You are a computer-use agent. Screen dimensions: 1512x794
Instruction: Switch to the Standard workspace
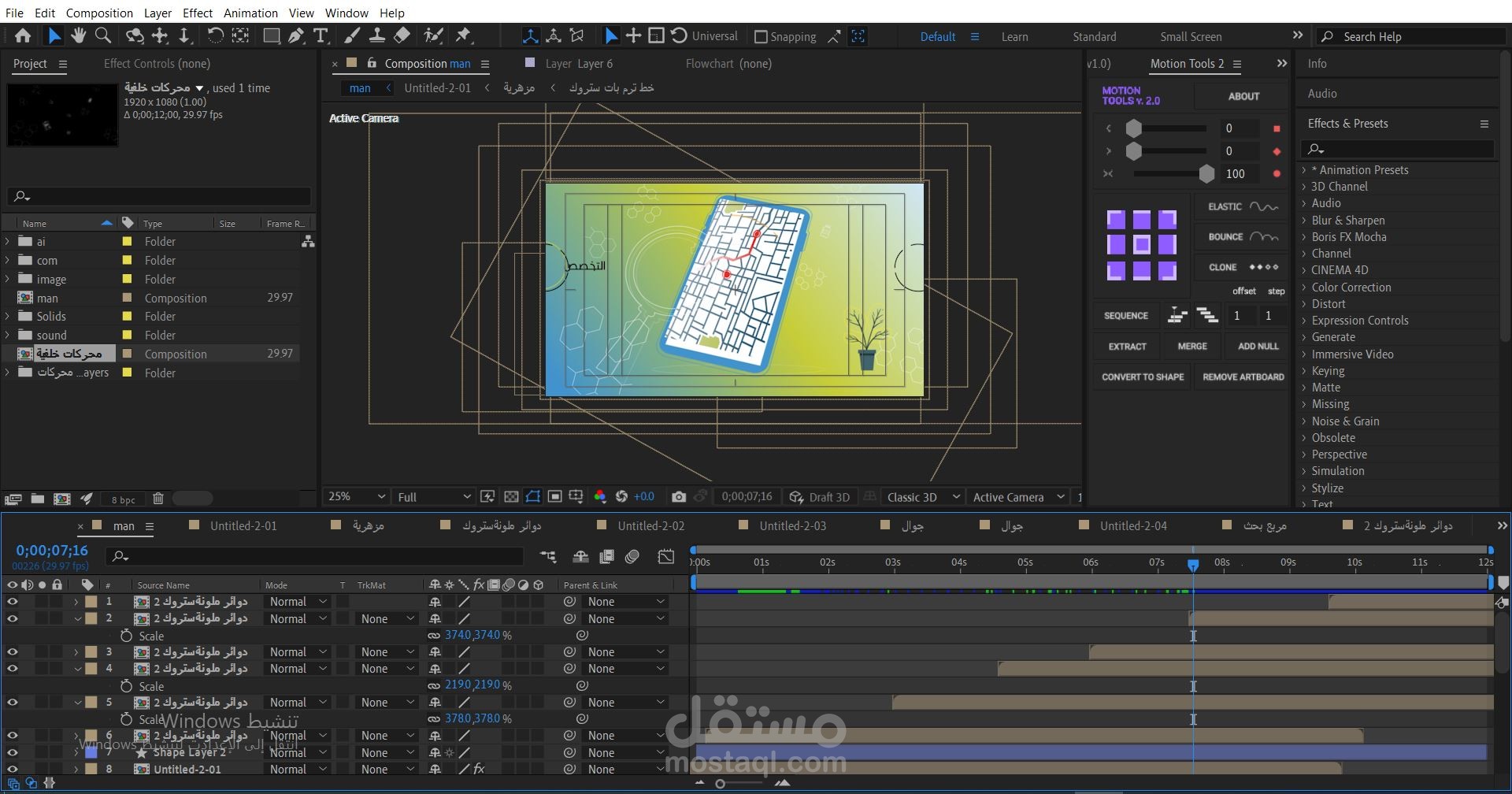point(1094,37)
